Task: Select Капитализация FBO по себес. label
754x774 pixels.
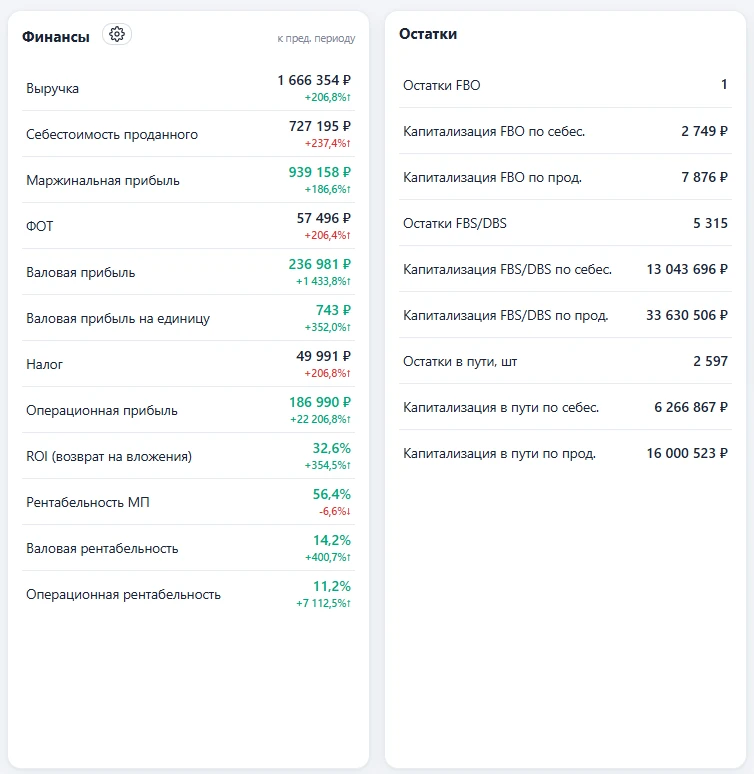Action: click(x=494, y=131)
